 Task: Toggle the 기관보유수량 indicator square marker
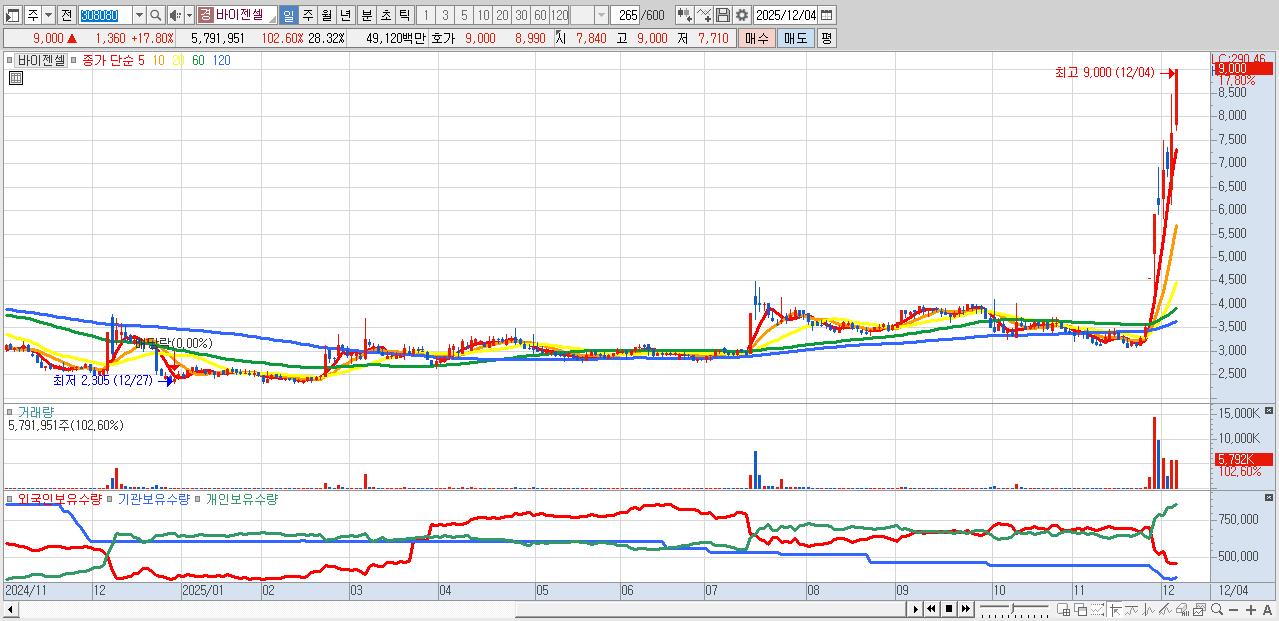pyautogui.click(x=111, y=498)
